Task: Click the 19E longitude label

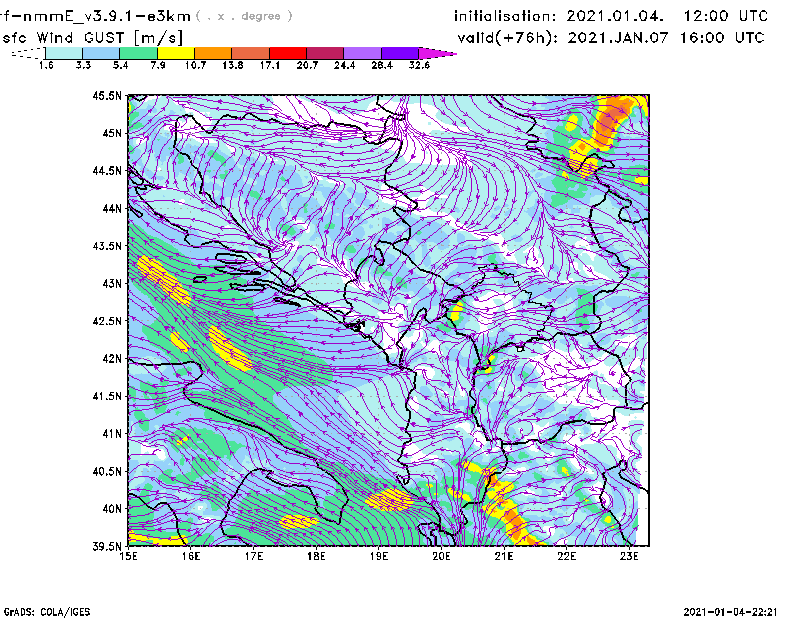Action: click(379, 556)
